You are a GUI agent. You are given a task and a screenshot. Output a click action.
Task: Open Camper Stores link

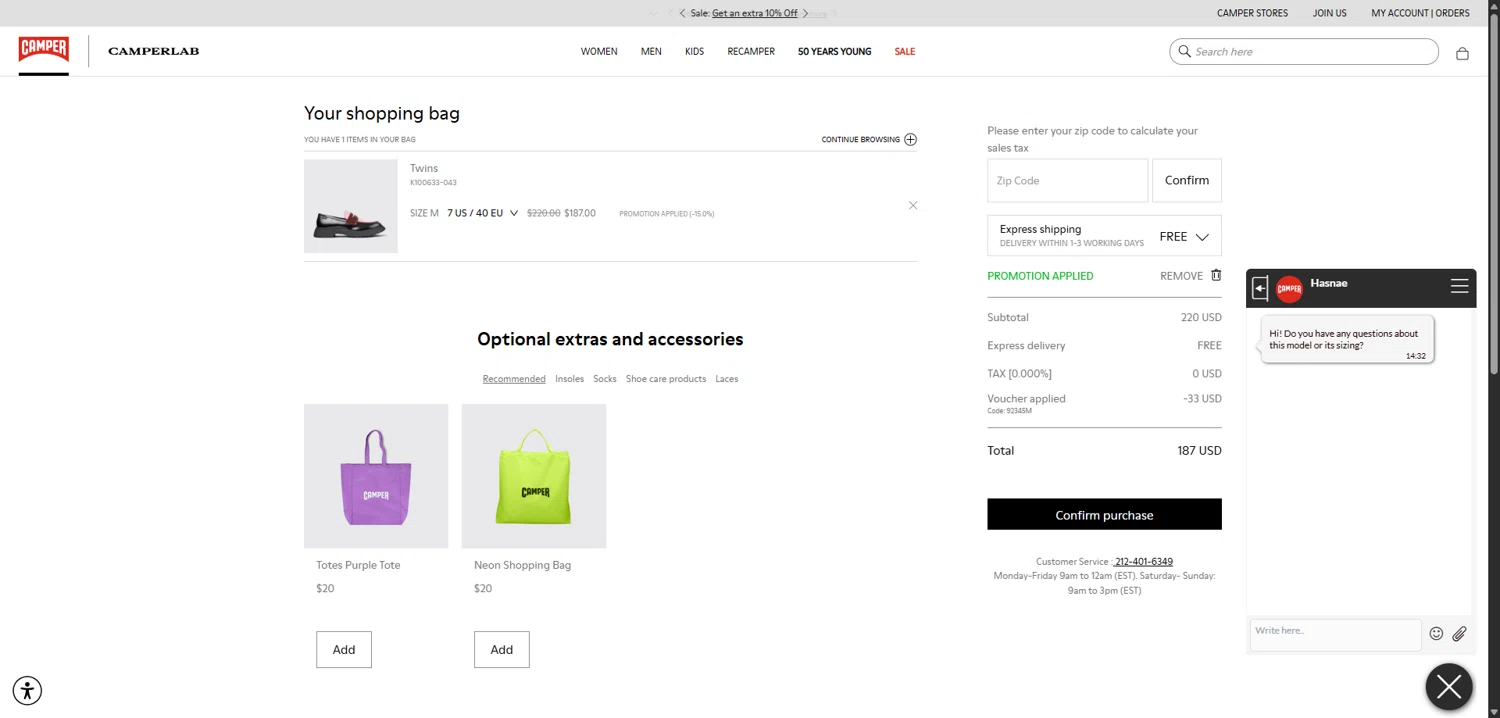[x=1252, y=13]
